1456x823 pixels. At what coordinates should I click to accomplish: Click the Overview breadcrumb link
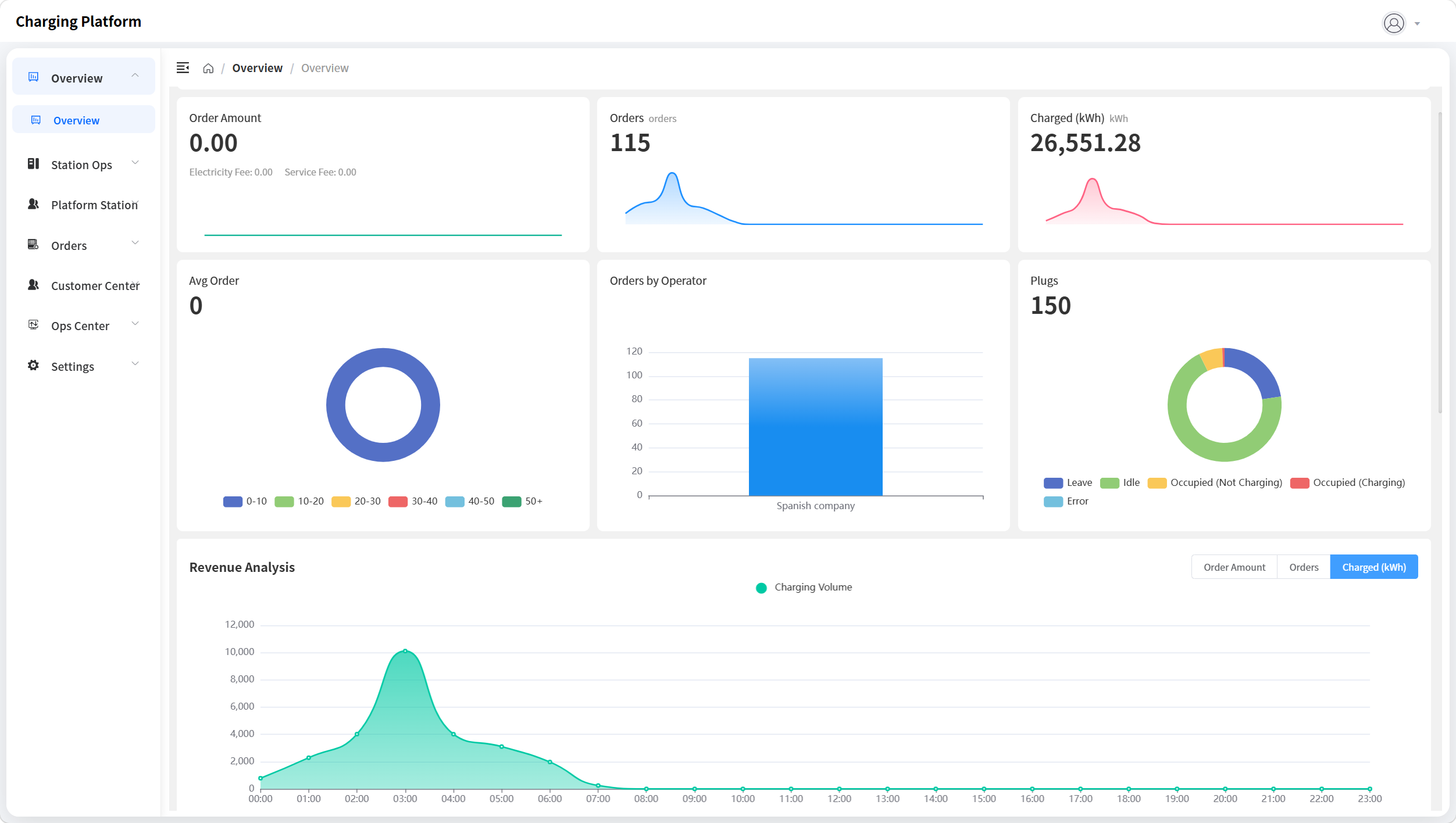[x=257, y=68]
